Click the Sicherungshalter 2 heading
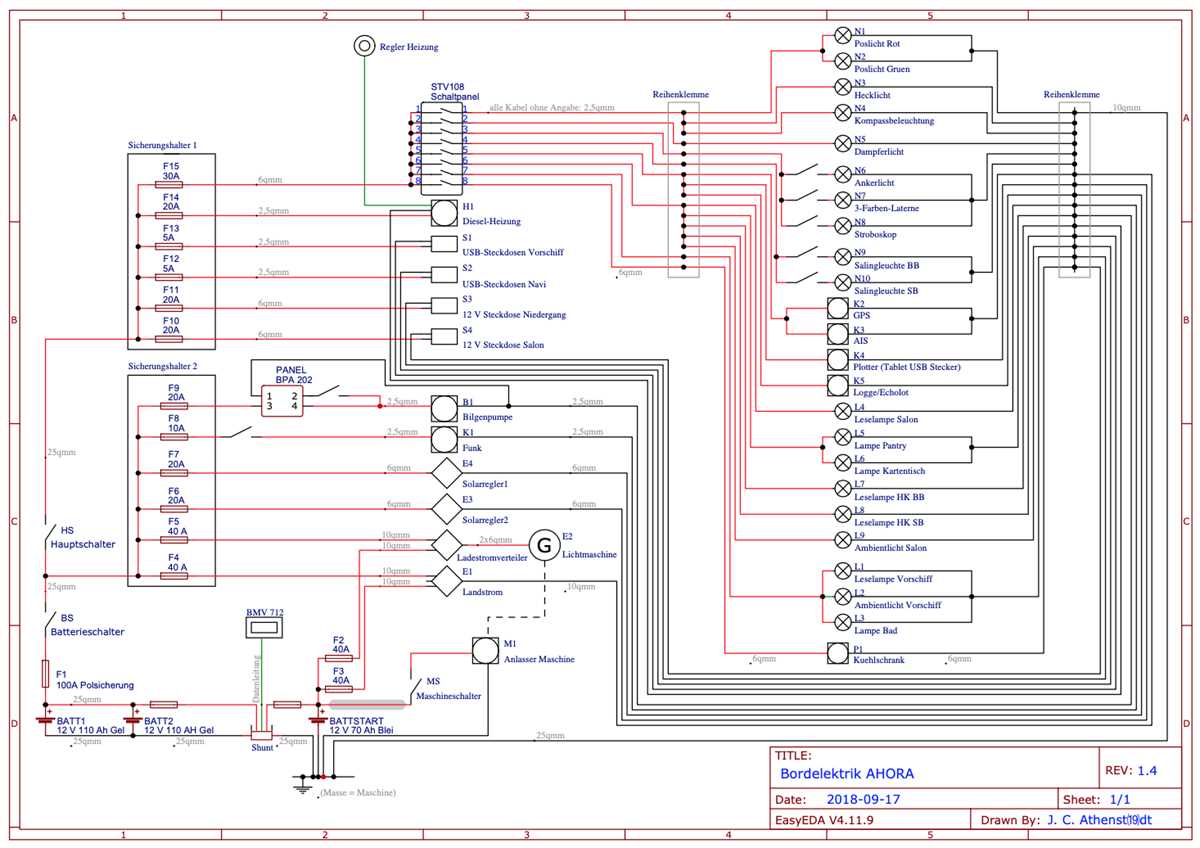The image size is (1200, 848). point(163,367)
